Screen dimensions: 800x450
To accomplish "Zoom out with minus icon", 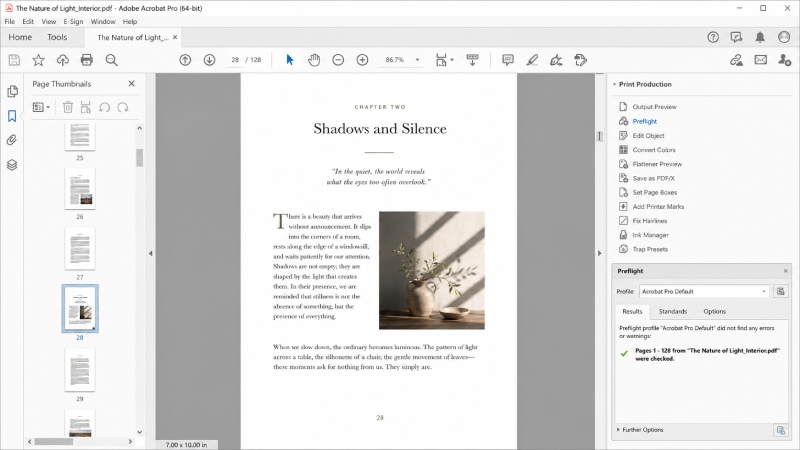I will click(x=338, y=60).
